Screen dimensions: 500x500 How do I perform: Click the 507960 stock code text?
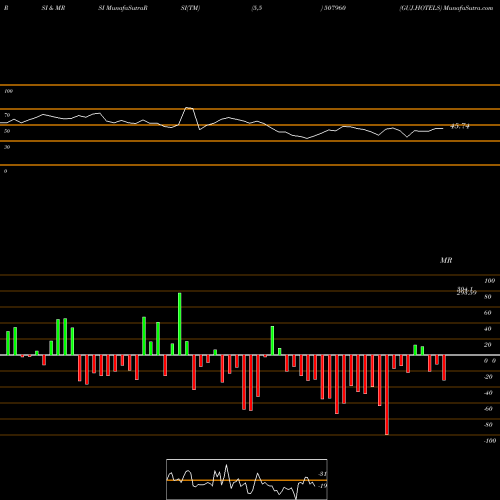pyautogui.click(x=335, y=8)
